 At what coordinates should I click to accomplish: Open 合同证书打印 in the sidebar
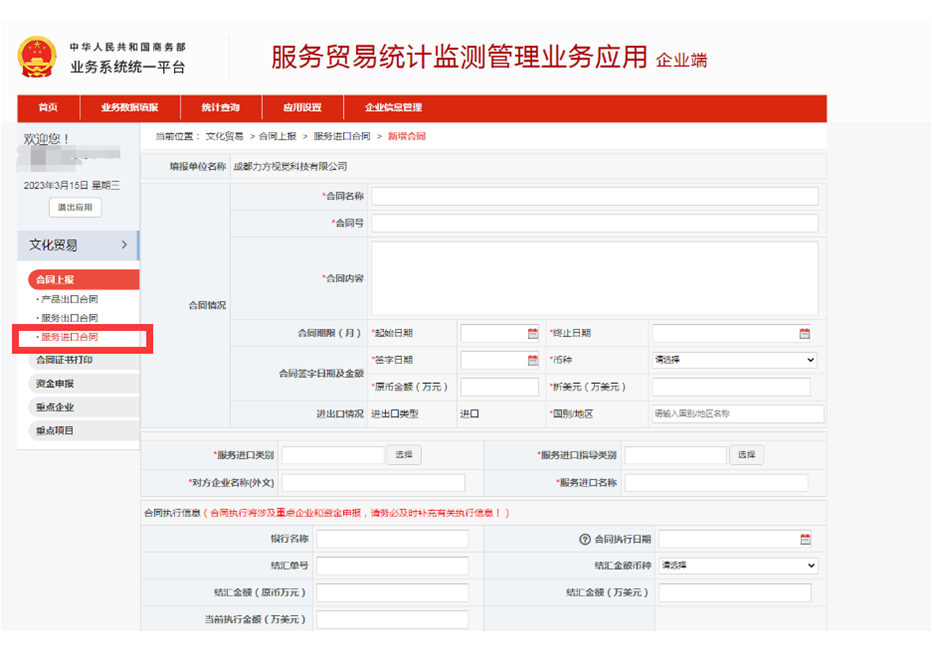65,360
